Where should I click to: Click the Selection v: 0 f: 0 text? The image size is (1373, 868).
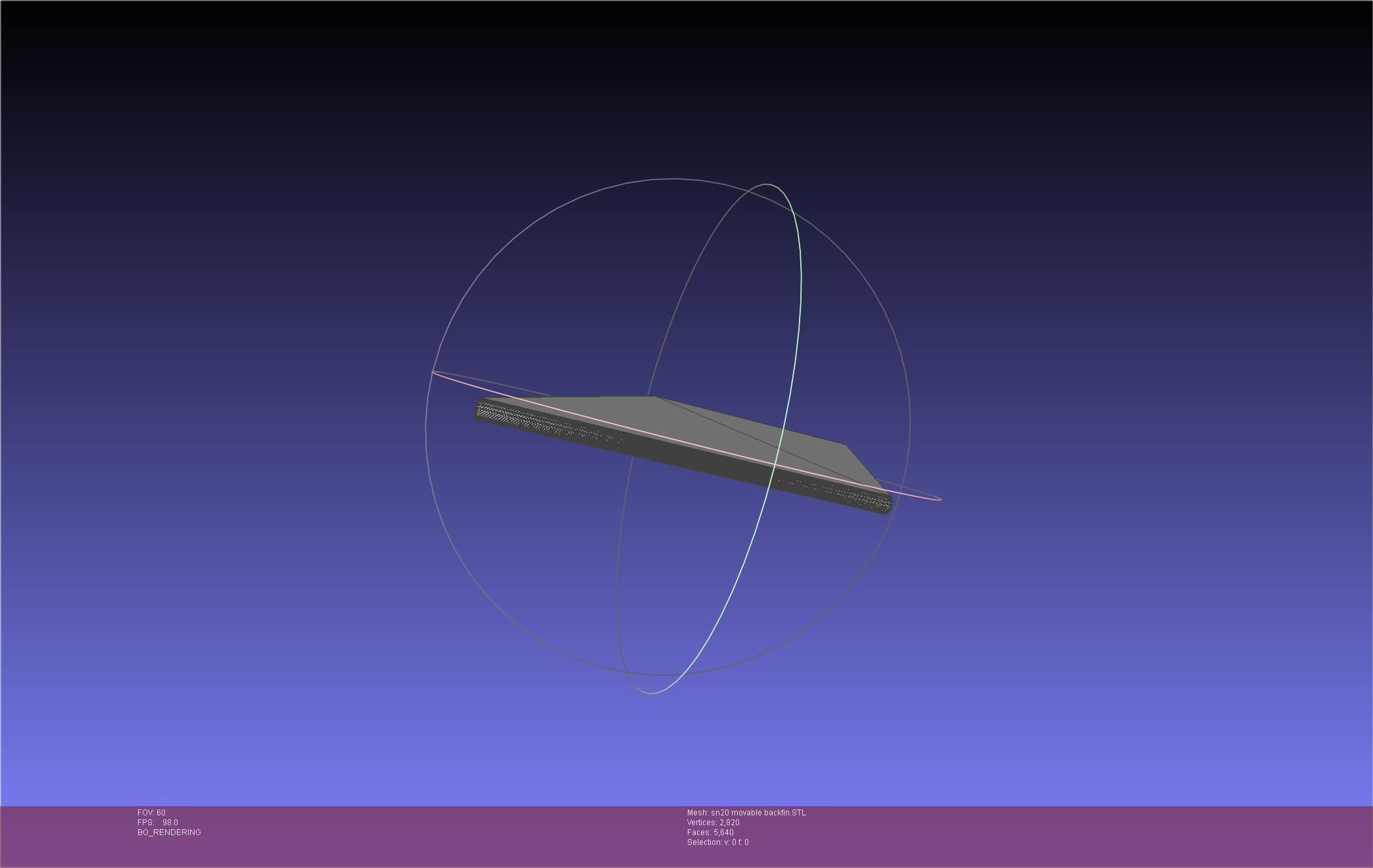717,842
